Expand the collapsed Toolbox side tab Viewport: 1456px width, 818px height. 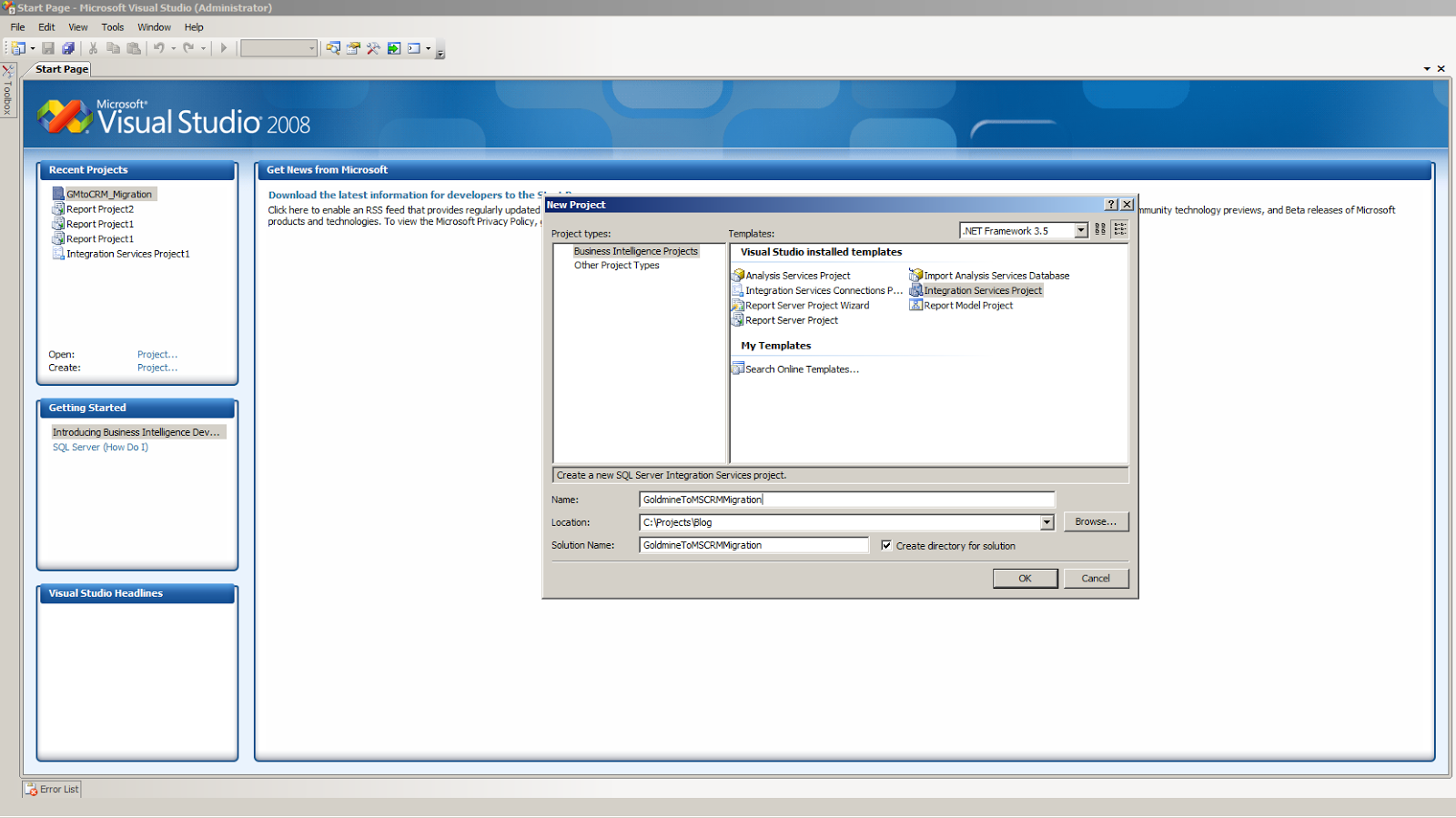[x=7, y=90]
